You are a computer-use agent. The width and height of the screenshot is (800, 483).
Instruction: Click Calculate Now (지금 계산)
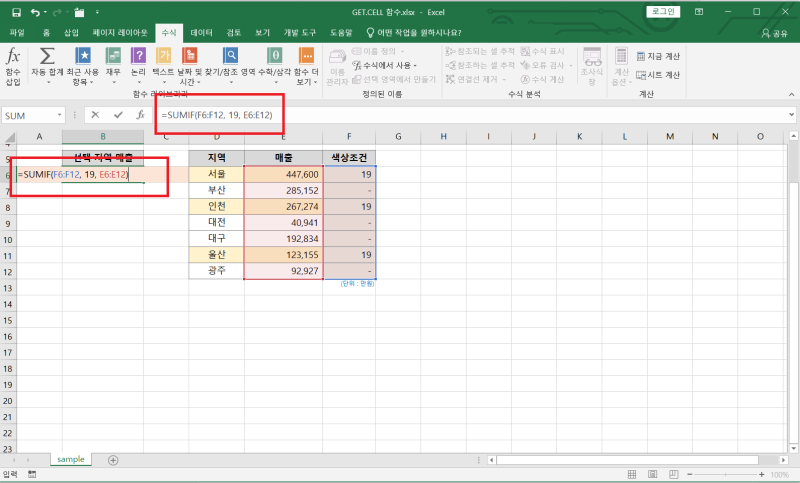[658, 56]
